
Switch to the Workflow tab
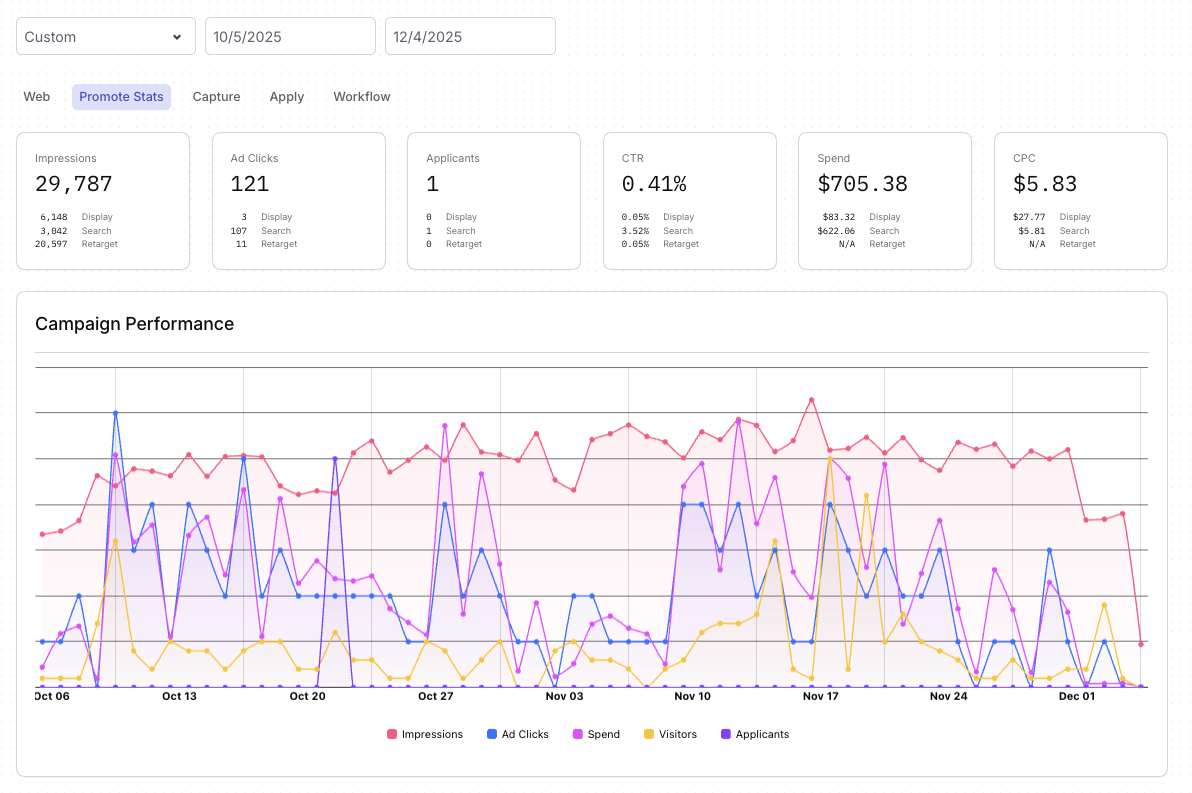[x=362, y=97]
